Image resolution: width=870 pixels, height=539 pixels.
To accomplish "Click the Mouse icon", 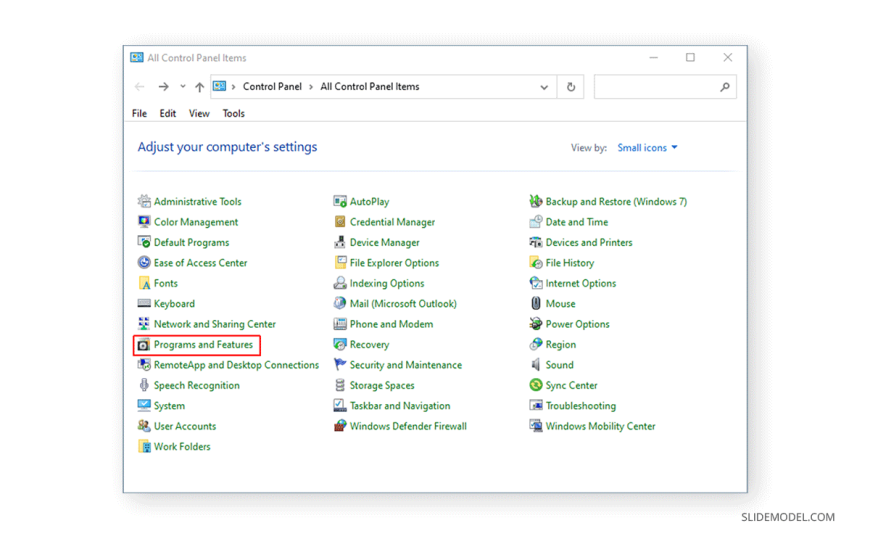I will point(536,304).
